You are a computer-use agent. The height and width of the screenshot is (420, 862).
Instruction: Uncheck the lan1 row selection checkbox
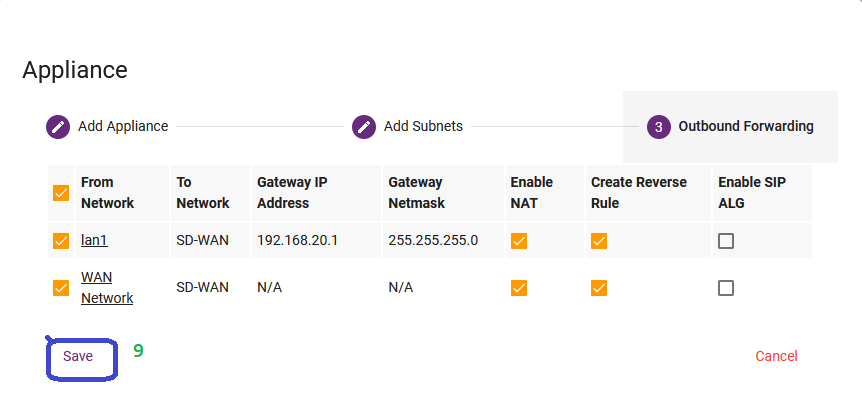tap(61, 241)
